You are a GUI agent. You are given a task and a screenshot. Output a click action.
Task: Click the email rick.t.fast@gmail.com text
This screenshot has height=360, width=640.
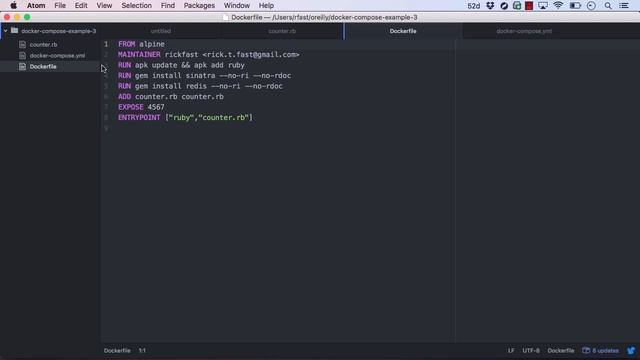click(251, 55)
